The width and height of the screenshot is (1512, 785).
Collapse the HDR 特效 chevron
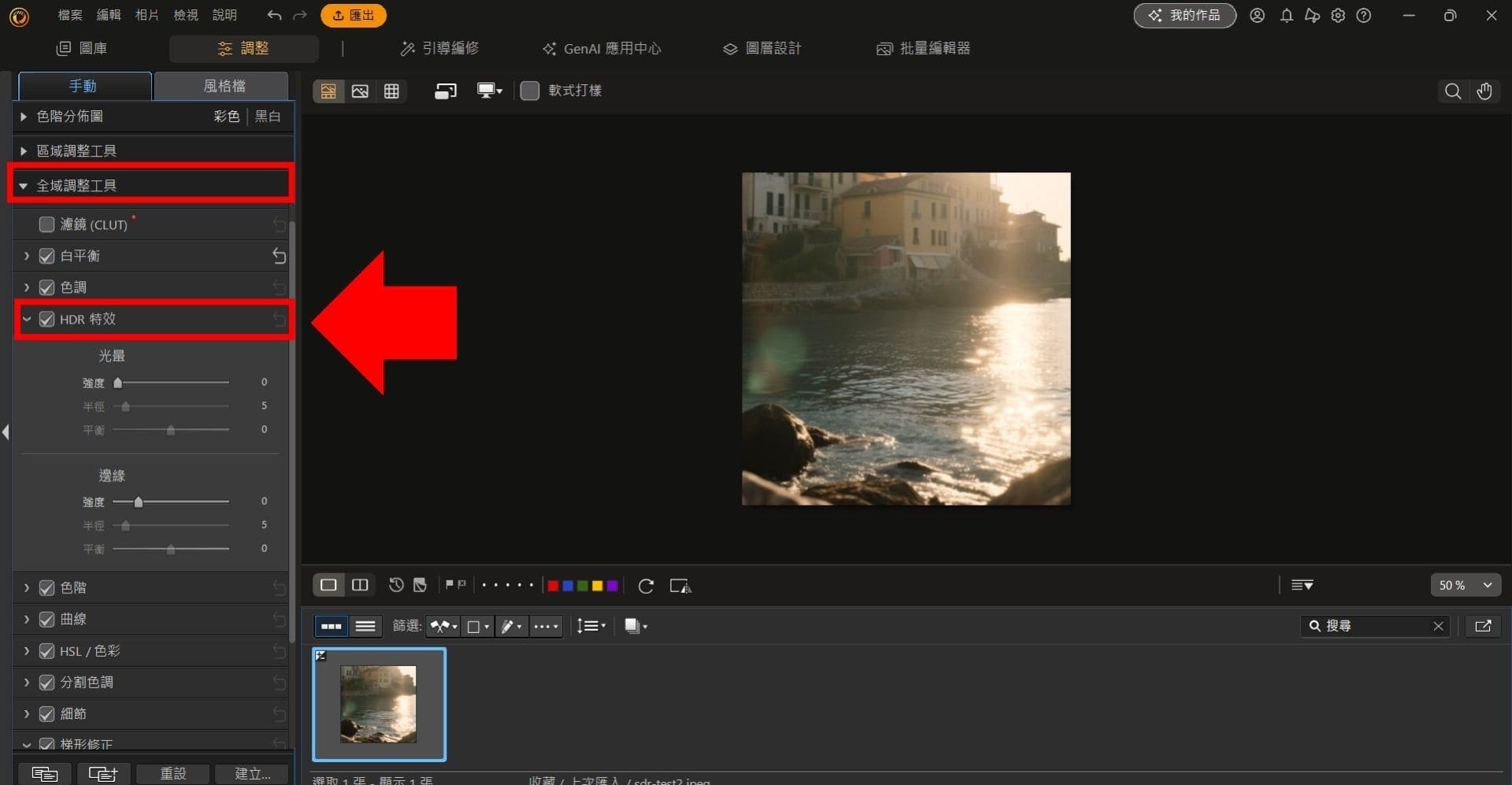click(27, 319)
